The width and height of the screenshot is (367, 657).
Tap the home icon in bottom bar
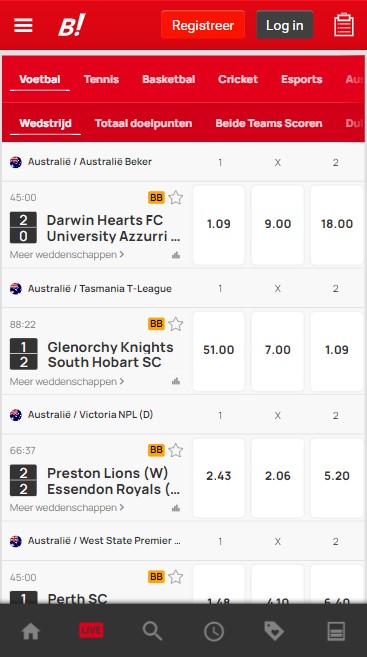[31, 631]
